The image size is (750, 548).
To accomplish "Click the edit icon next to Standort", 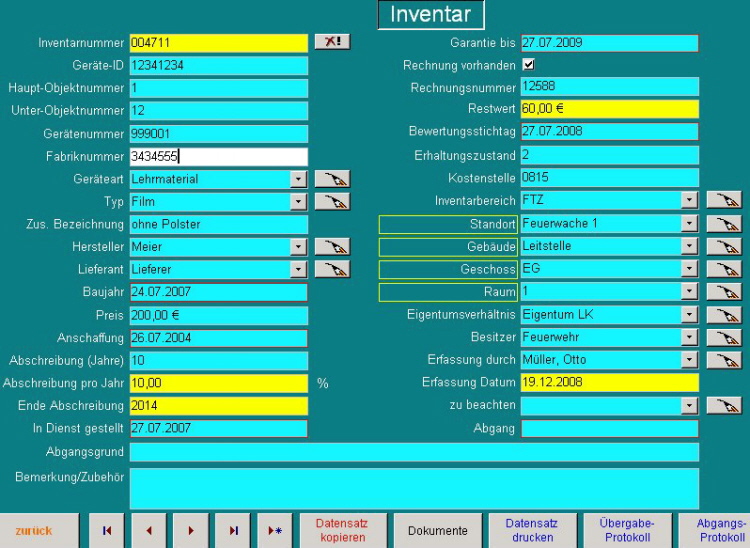I will click(x=723, y=224).
